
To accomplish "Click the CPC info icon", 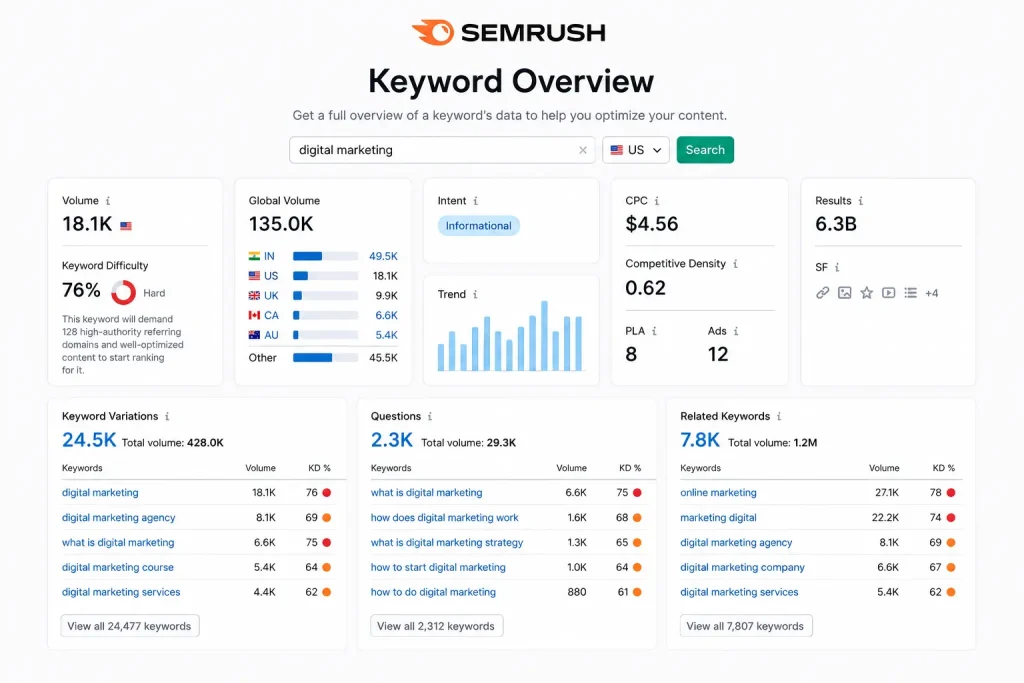I will (656, 201).
